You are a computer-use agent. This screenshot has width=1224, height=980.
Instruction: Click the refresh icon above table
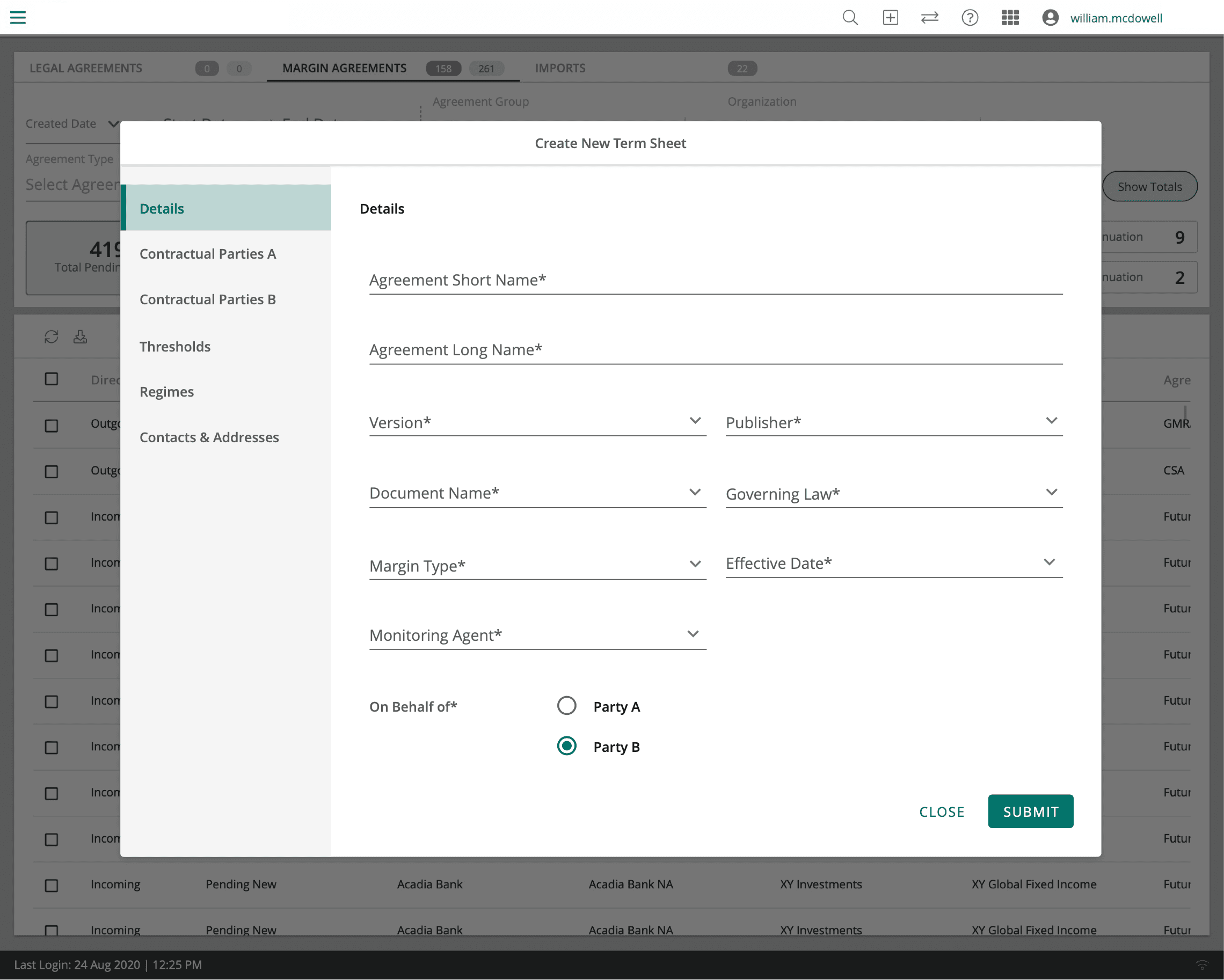click(x=51, y=337)
